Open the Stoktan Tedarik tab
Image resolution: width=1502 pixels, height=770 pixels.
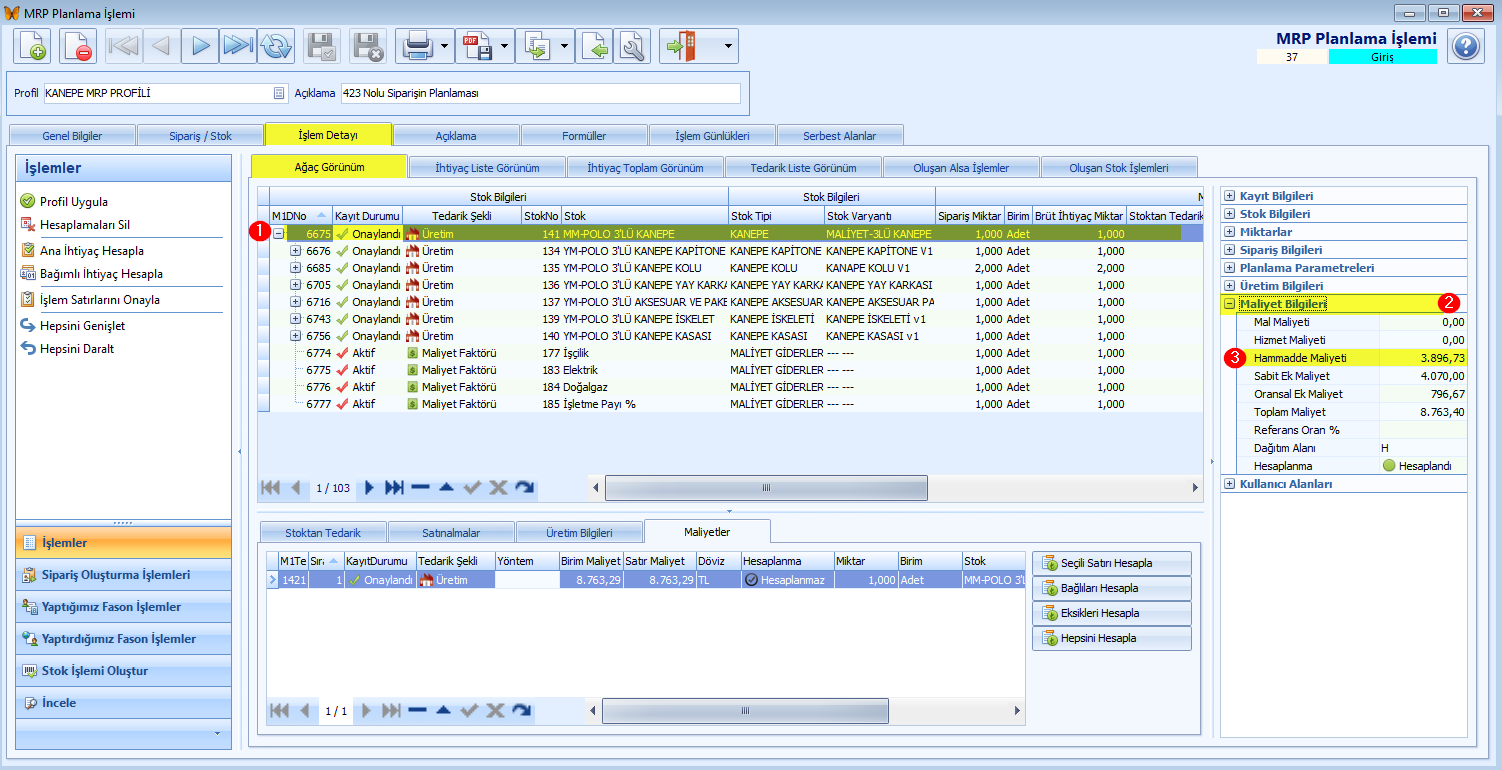pos(323,533)
